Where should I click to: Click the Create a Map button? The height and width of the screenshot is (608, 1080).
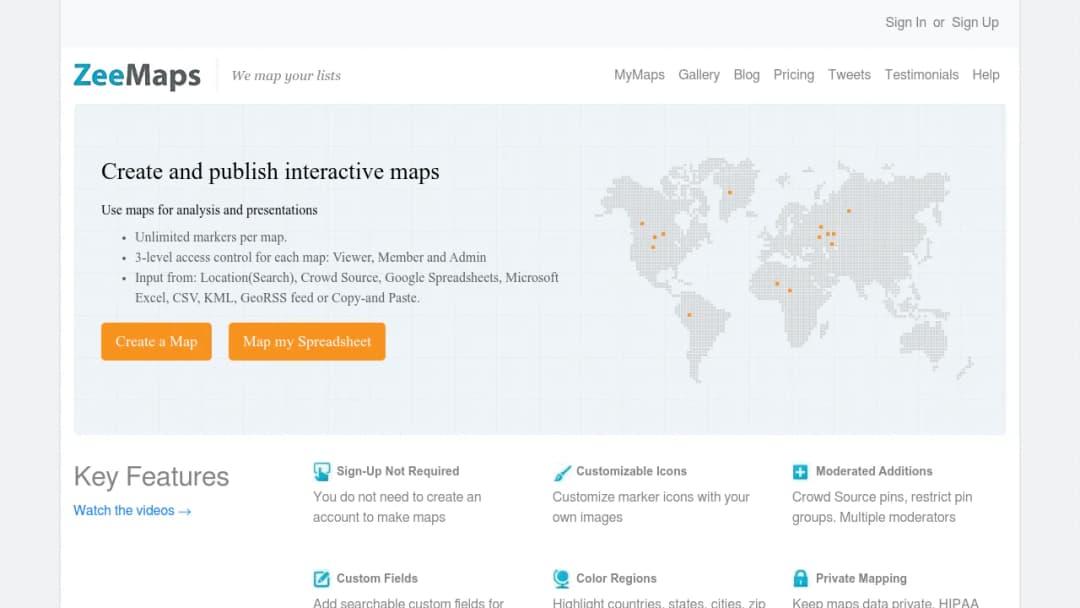click(x=156, y=342)
